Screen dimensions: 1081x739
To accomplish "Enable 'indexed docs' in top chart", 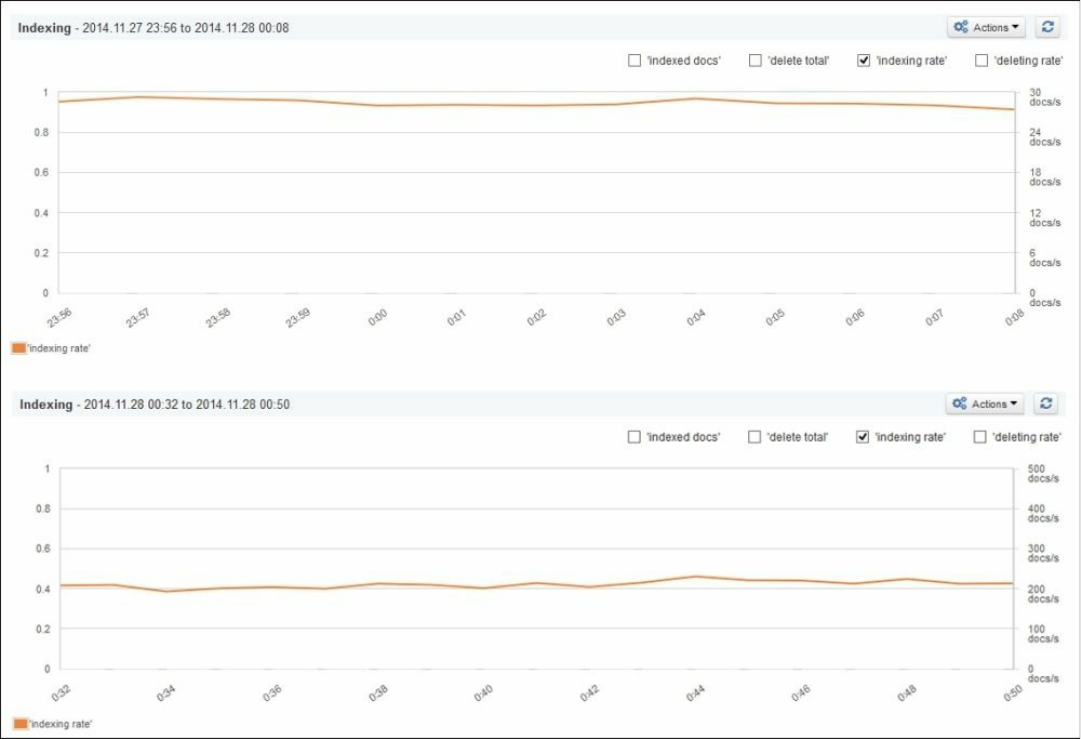I will 634,61.
